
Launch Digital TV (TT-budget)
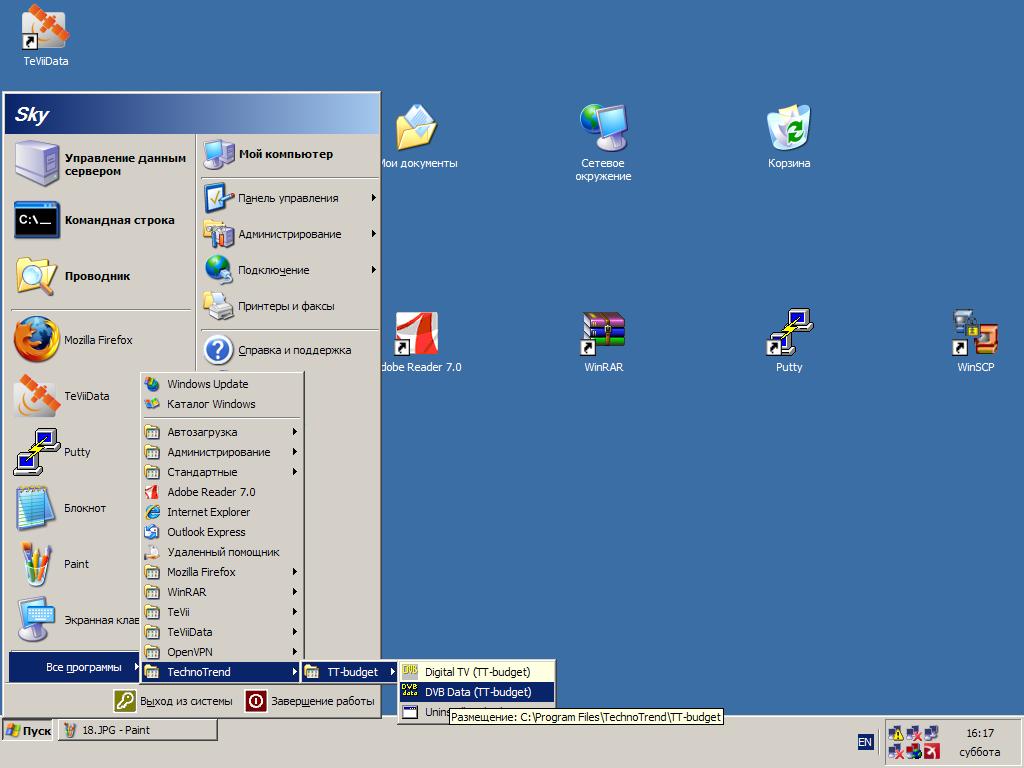[x=477, y=672]
